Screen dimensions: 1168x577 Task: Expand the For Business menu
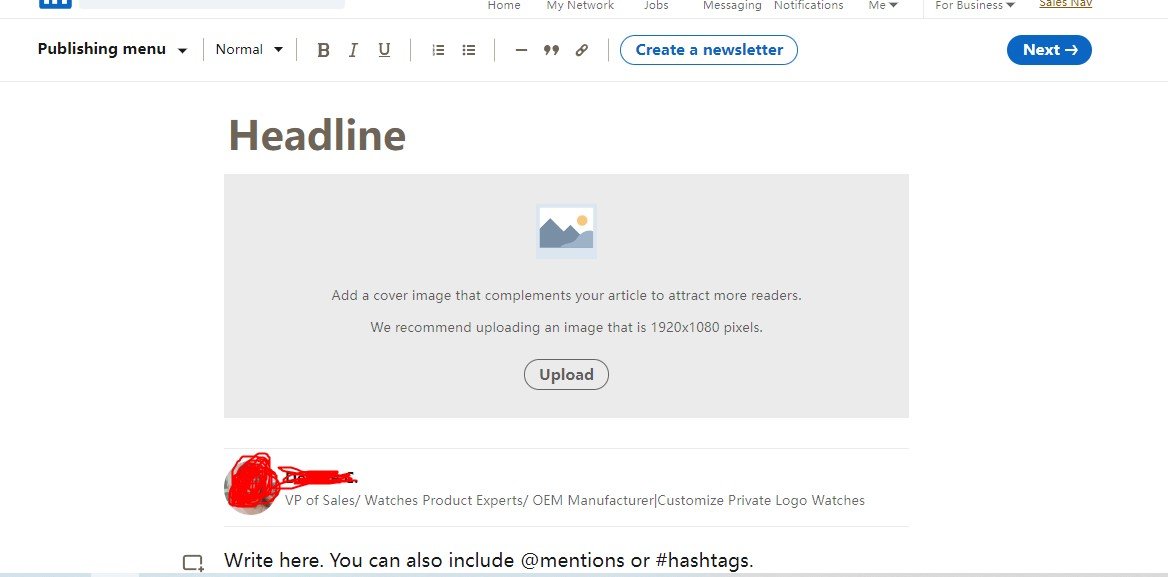(x=974, y=6)
